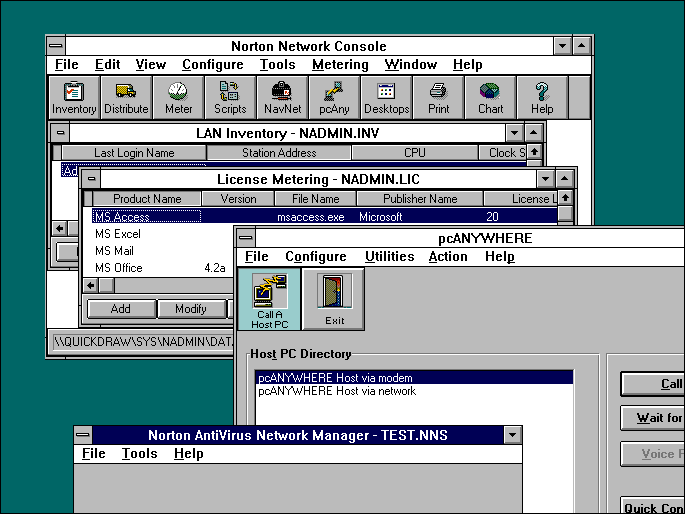The height and width of the screenshot is (514, 685).
Task: Click the Wait for button in pcANYWHERE
Action: [x=653, y=418]
